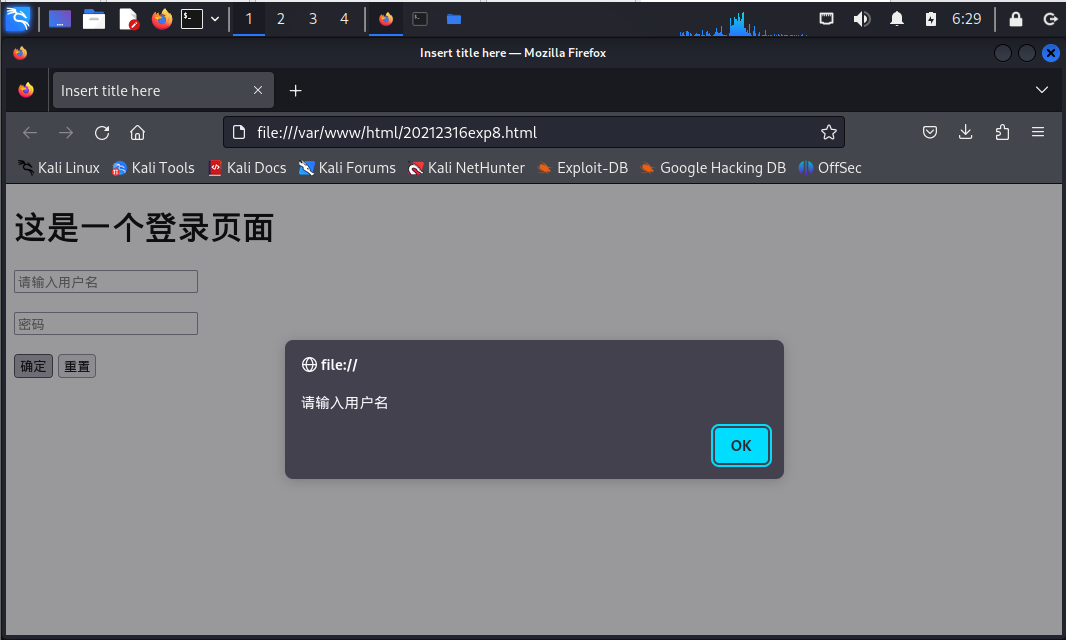Open the Kali NetHunter bookmark
Screen dimensions: 1066x640
[x=466, y=168]
